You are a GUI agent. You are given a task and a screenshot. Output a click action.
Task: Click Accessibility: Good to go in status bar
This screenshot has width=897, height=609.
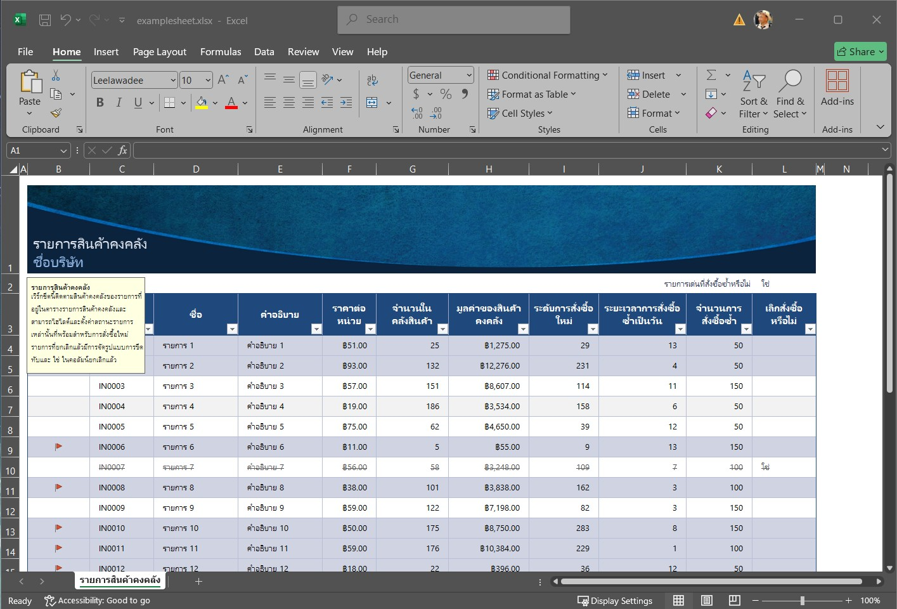coord(97,600)
